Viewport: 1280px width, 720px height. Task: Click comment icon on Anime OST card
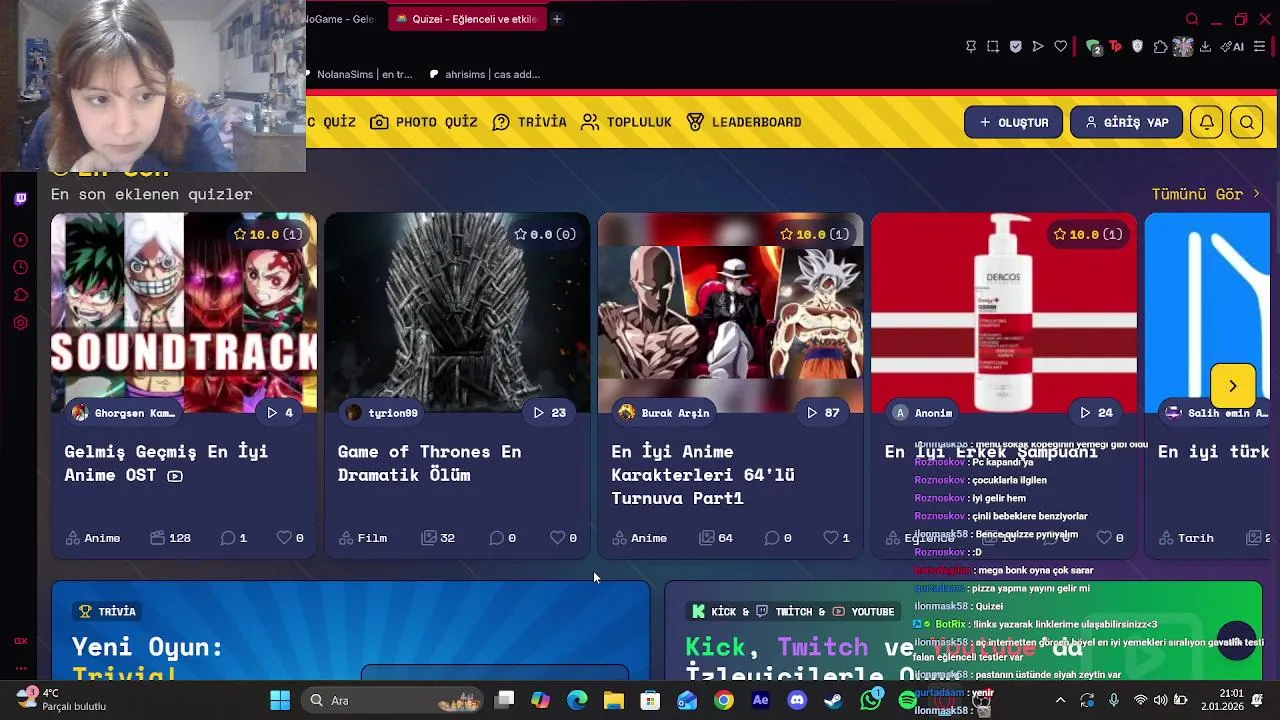click(x=227, y=538)
